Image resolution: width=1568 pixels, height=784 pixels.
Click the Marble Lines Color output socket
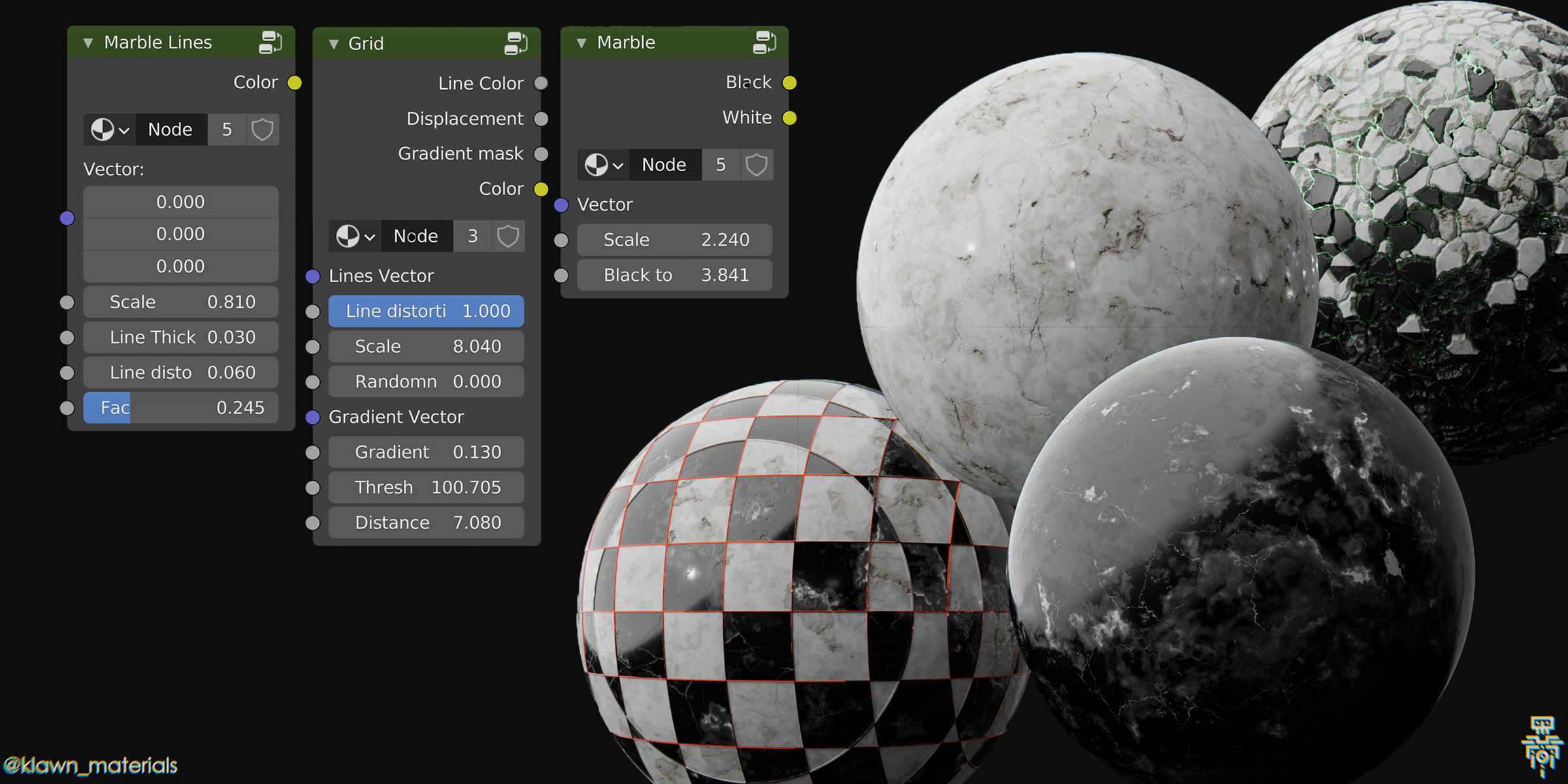295,83
